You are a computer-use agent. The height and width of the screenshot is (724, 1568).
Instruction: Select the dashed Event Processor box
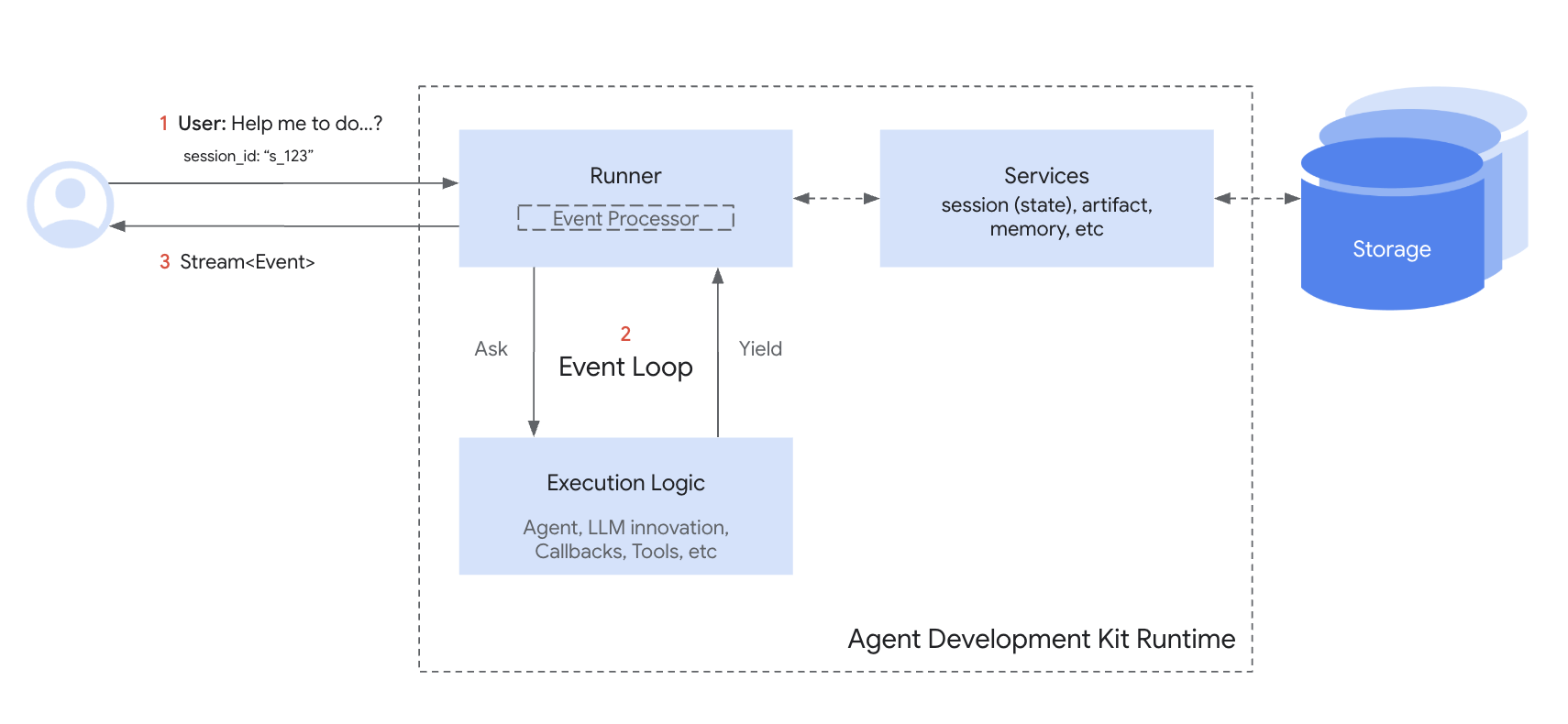pyautogui.click(x=625, y=218)
